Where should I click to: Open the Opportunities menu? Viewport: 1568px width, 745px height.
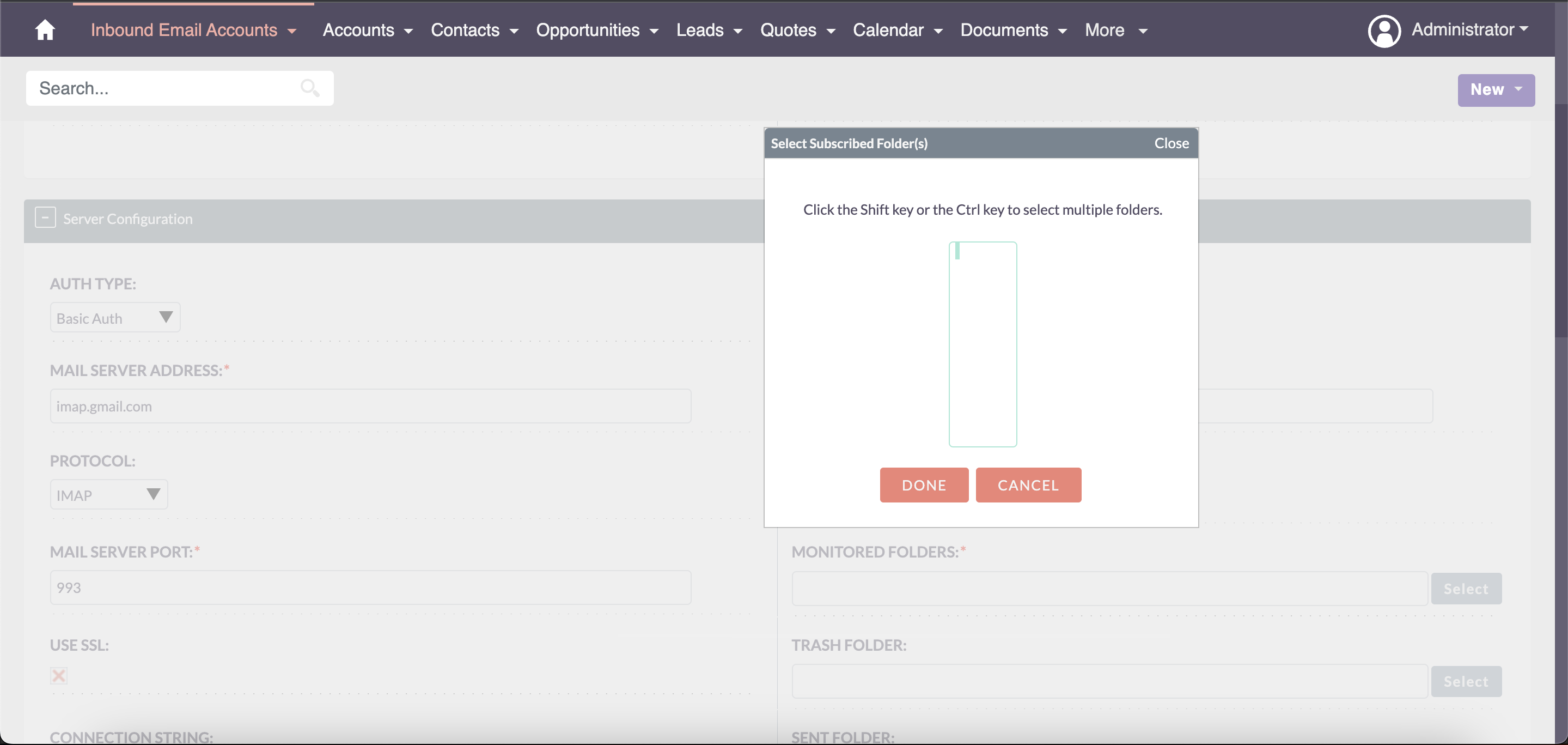597,30
